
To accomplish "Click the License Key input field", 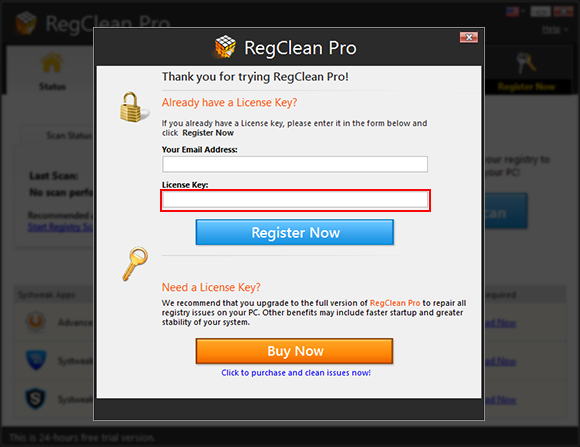I will [x=296, y=200].
